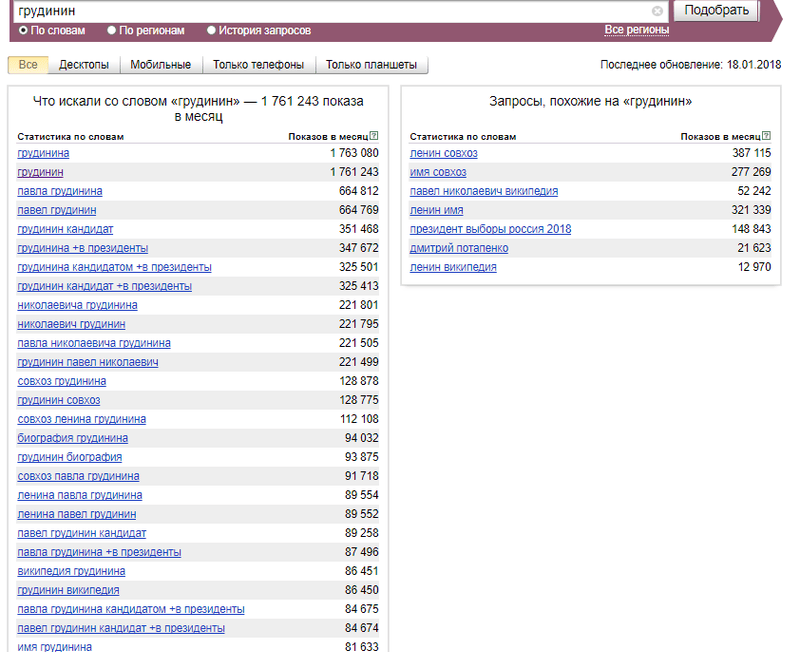Choose the 'История запросов' radio option

pos(211,31)
